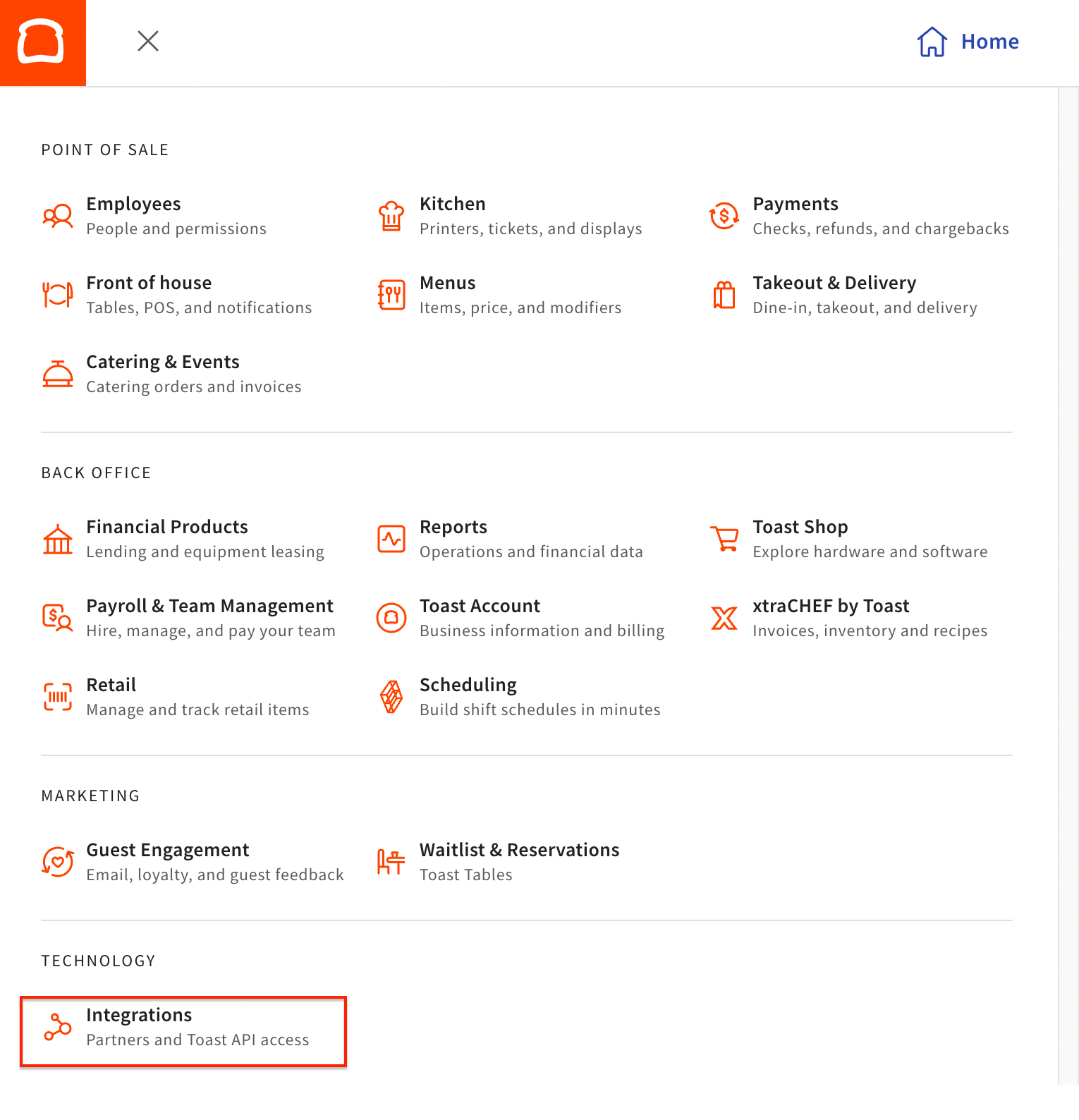Open Waitlist & Reservations

[520, 850]
